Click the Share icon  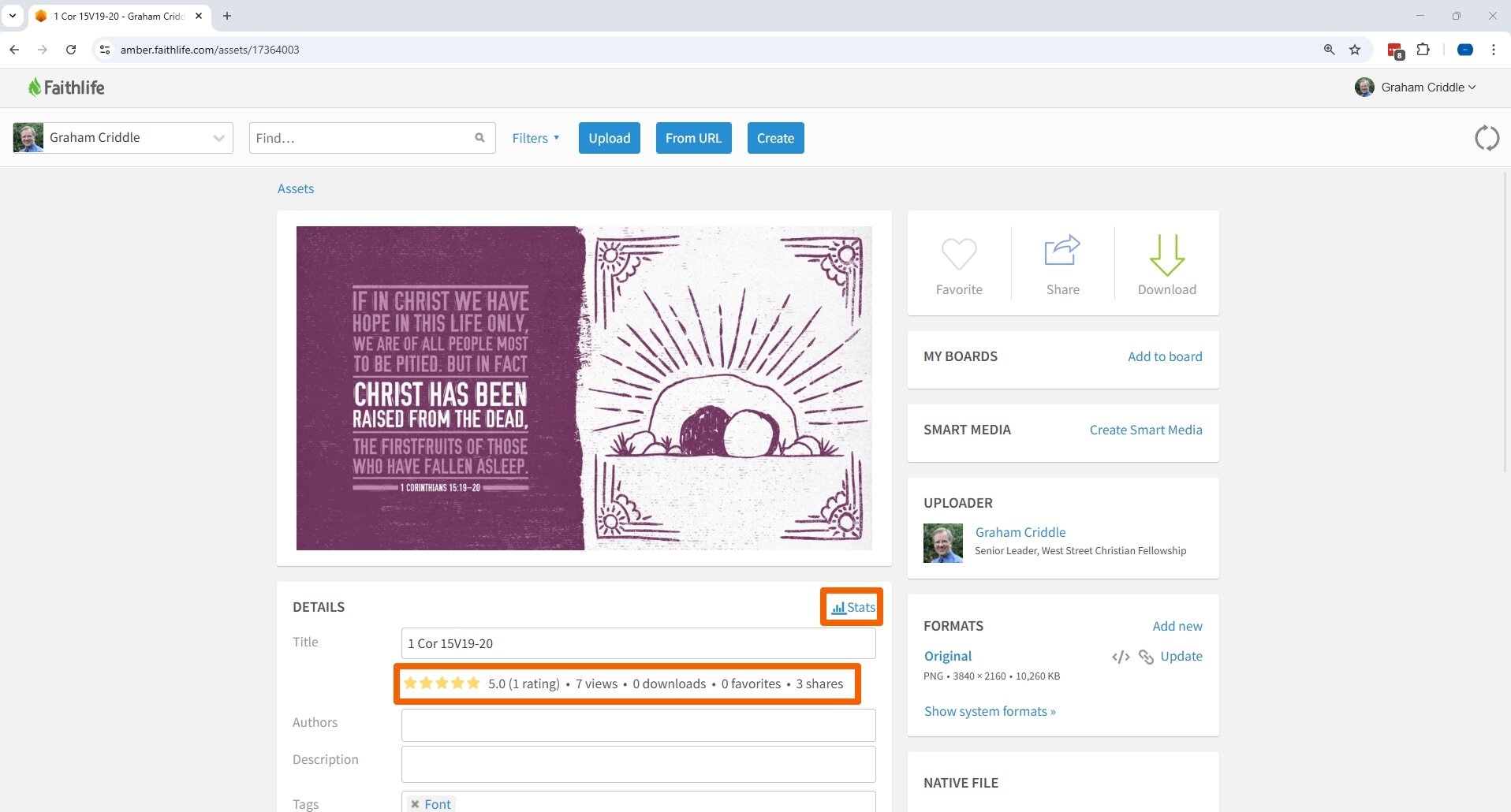click(x=1062, y=251)
